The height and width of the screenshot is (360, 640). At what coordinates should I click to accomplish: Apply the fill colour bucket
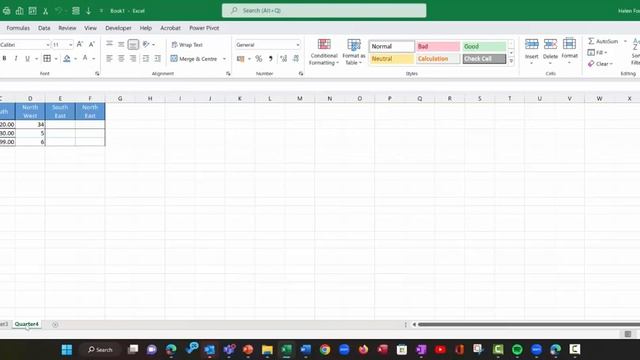[x=67, y=59]
